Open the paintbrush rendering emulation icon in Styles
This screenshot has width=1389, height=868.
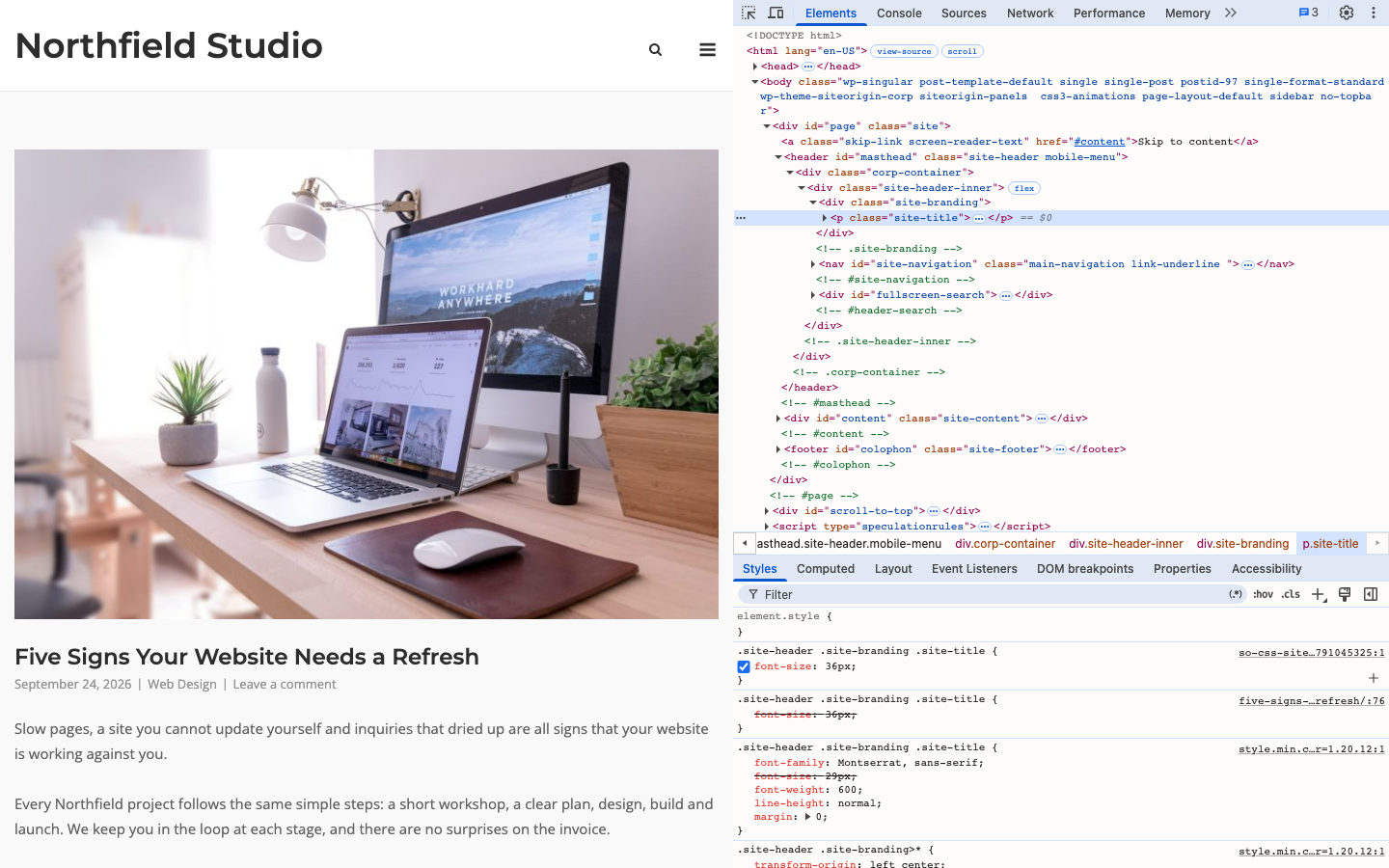tap(1345, 594)
